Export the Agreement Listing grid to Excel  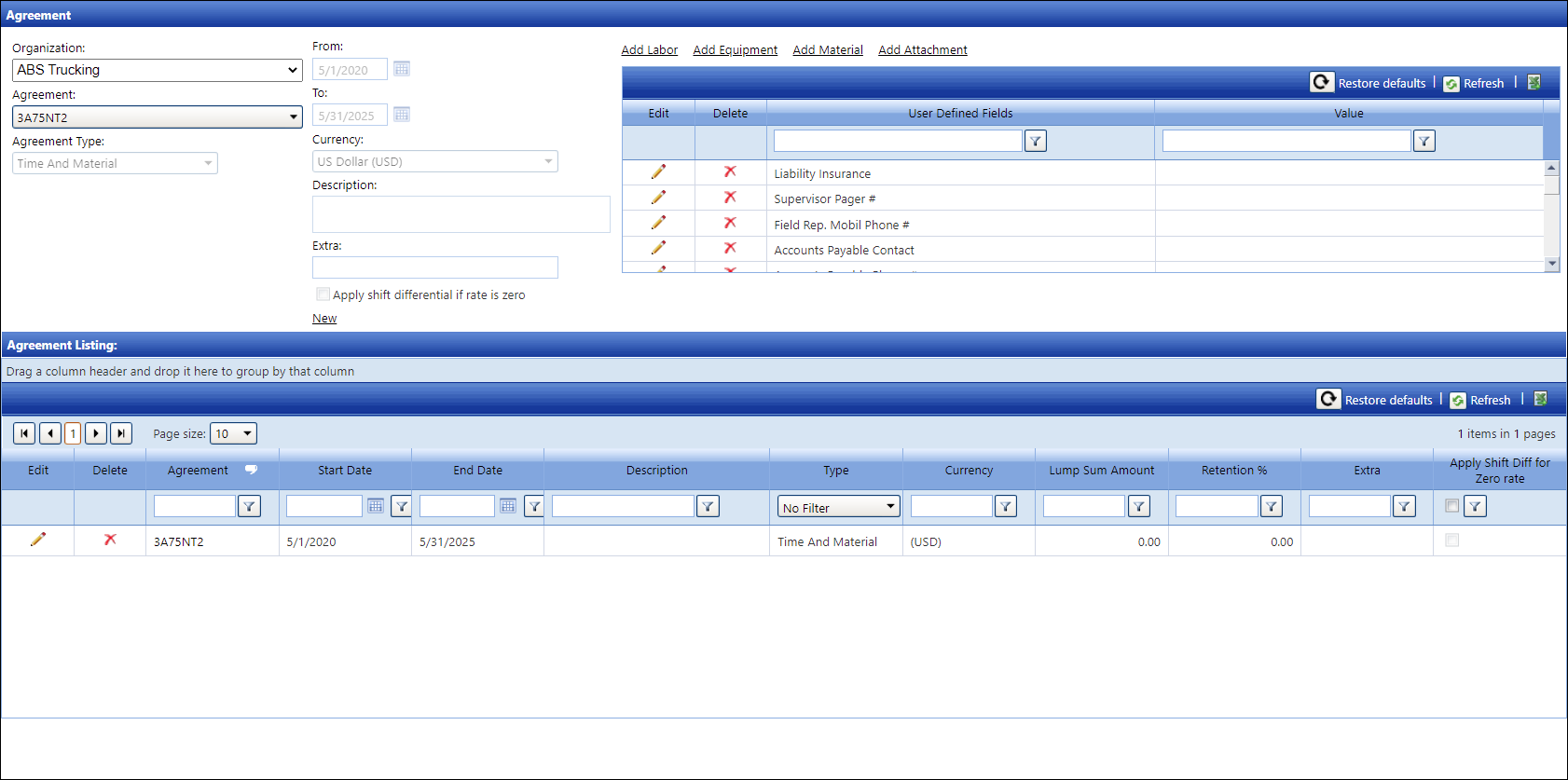(1541, 399)
